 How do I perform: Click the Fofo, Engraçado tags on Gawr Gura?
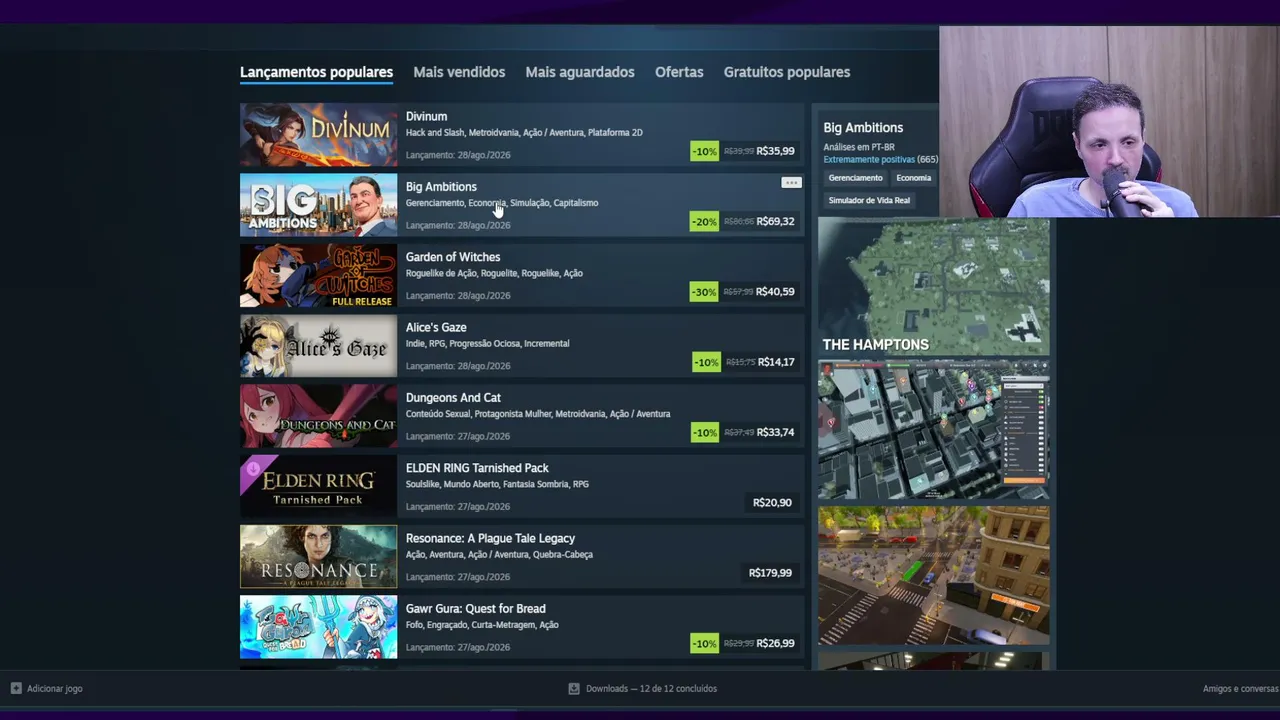482,625
